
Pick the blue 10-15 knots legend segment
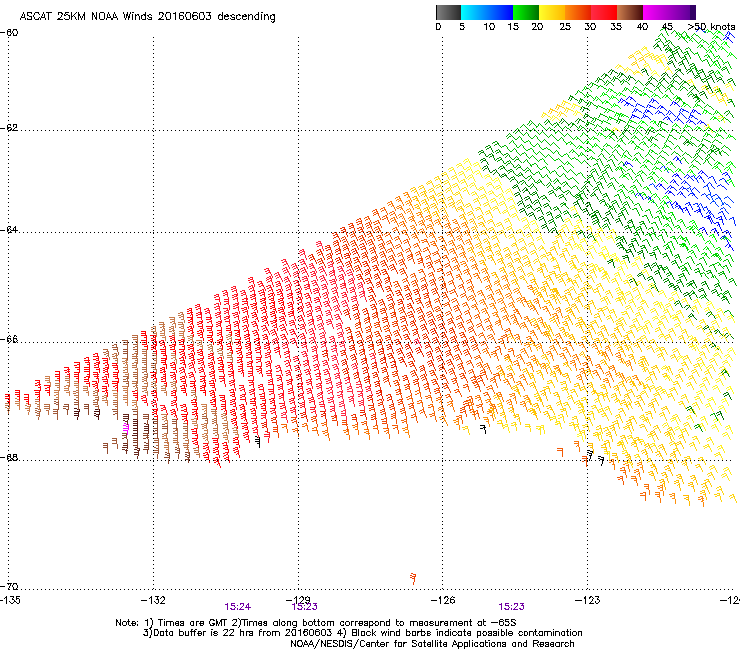pyautogui.click(x=500, y=12)
